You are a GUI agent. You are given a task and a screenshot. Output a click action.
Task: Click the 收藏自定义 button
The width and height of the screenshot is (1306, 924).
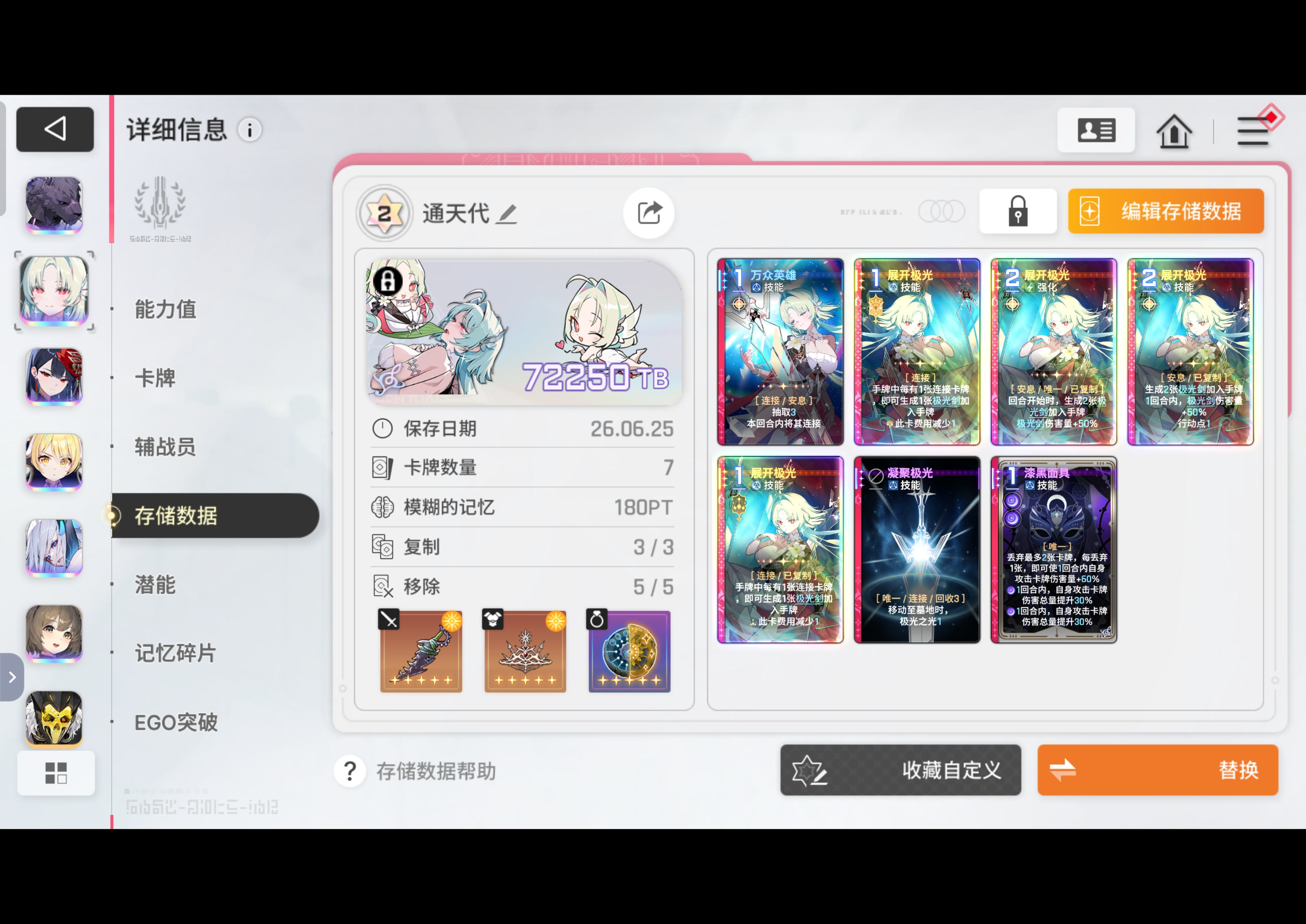(x=901, y=770)
